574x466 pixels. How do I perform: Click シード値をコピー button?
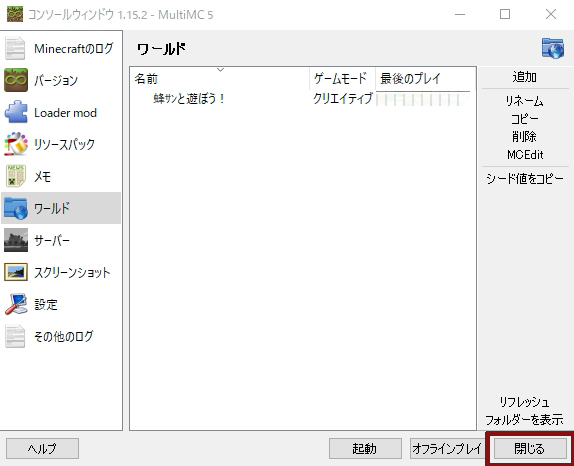525,179
